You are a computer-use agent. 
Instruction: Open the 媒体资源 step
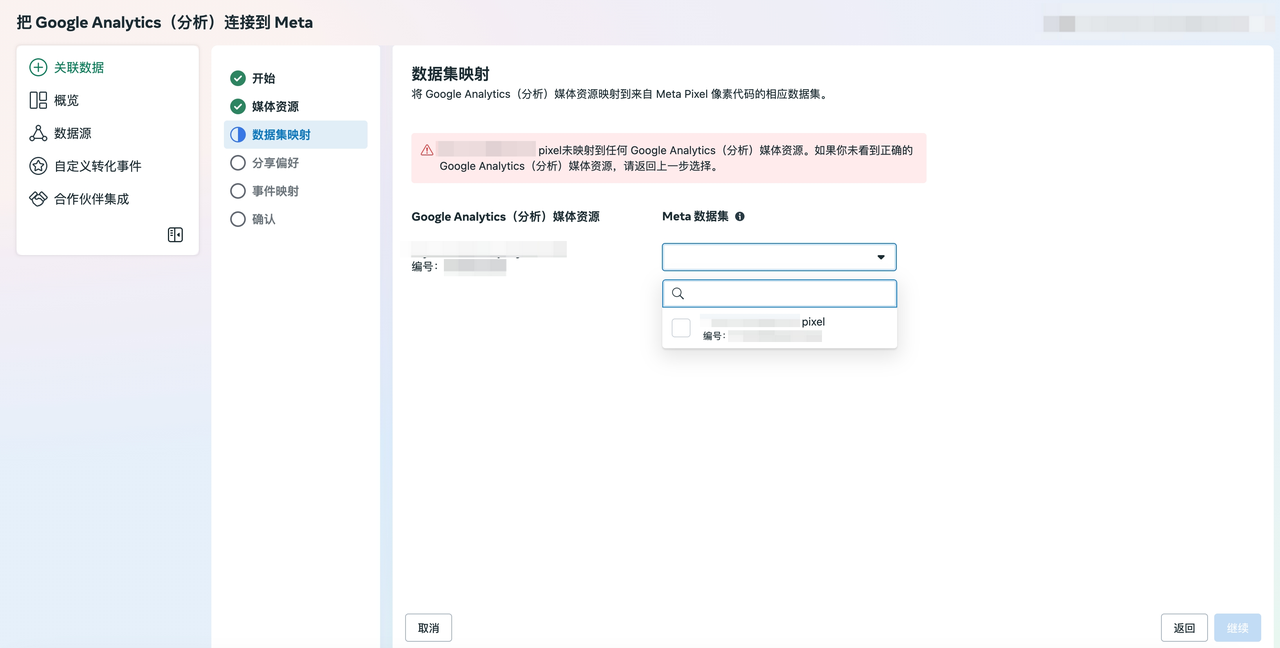(x=274, y=107)
